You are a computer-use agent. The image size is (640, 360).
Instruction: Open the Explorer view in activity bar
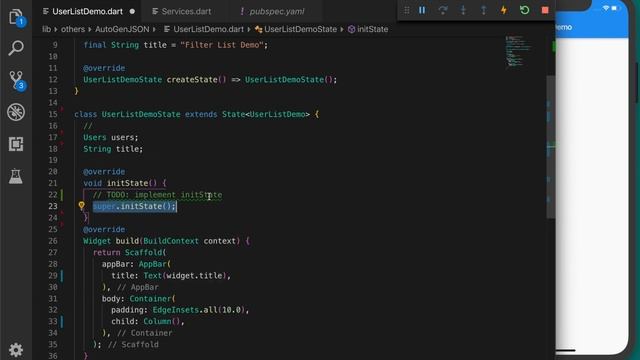point(16,17)
